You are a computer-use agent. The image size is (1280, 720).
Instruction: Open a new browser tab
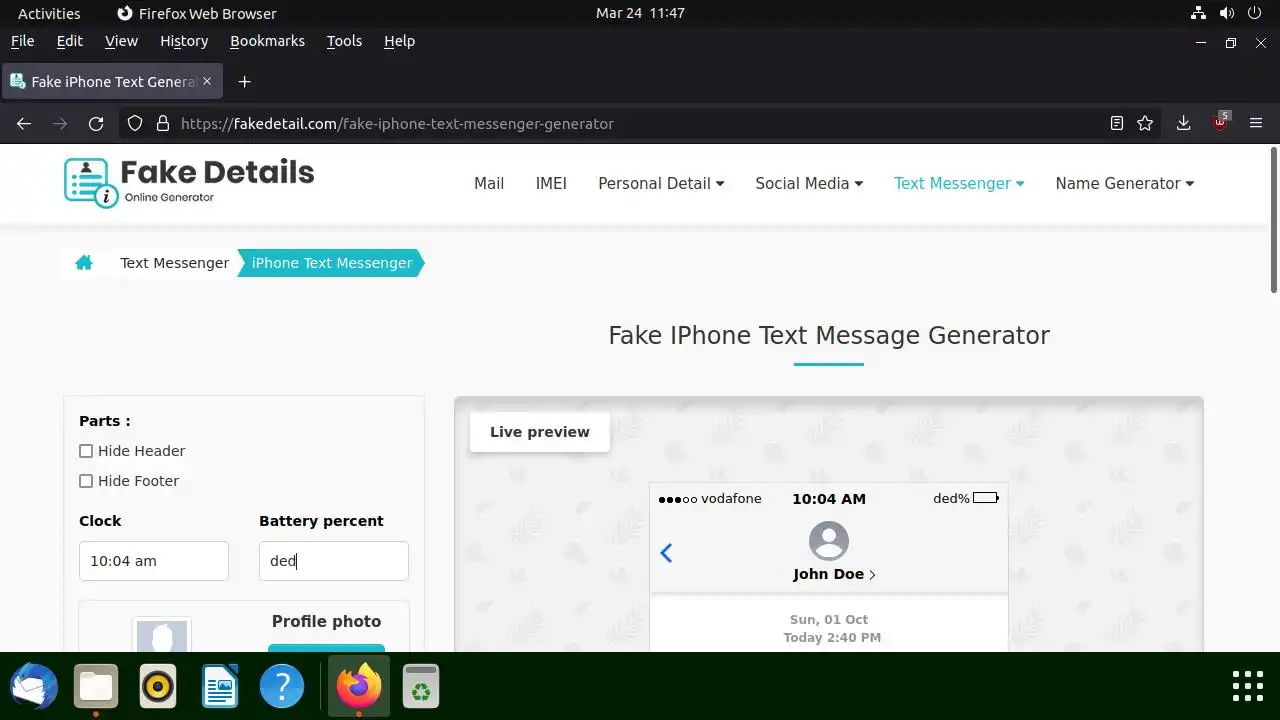point(244,82)
